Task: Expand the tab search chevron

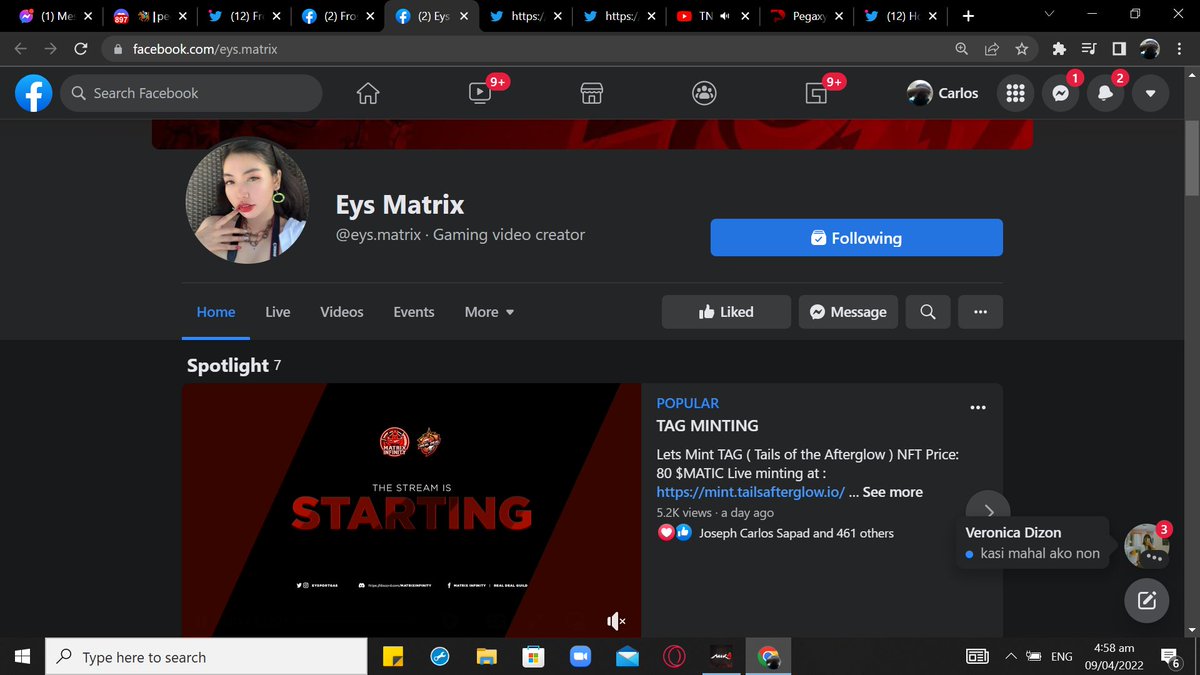Action: [x=1049, y=14]
